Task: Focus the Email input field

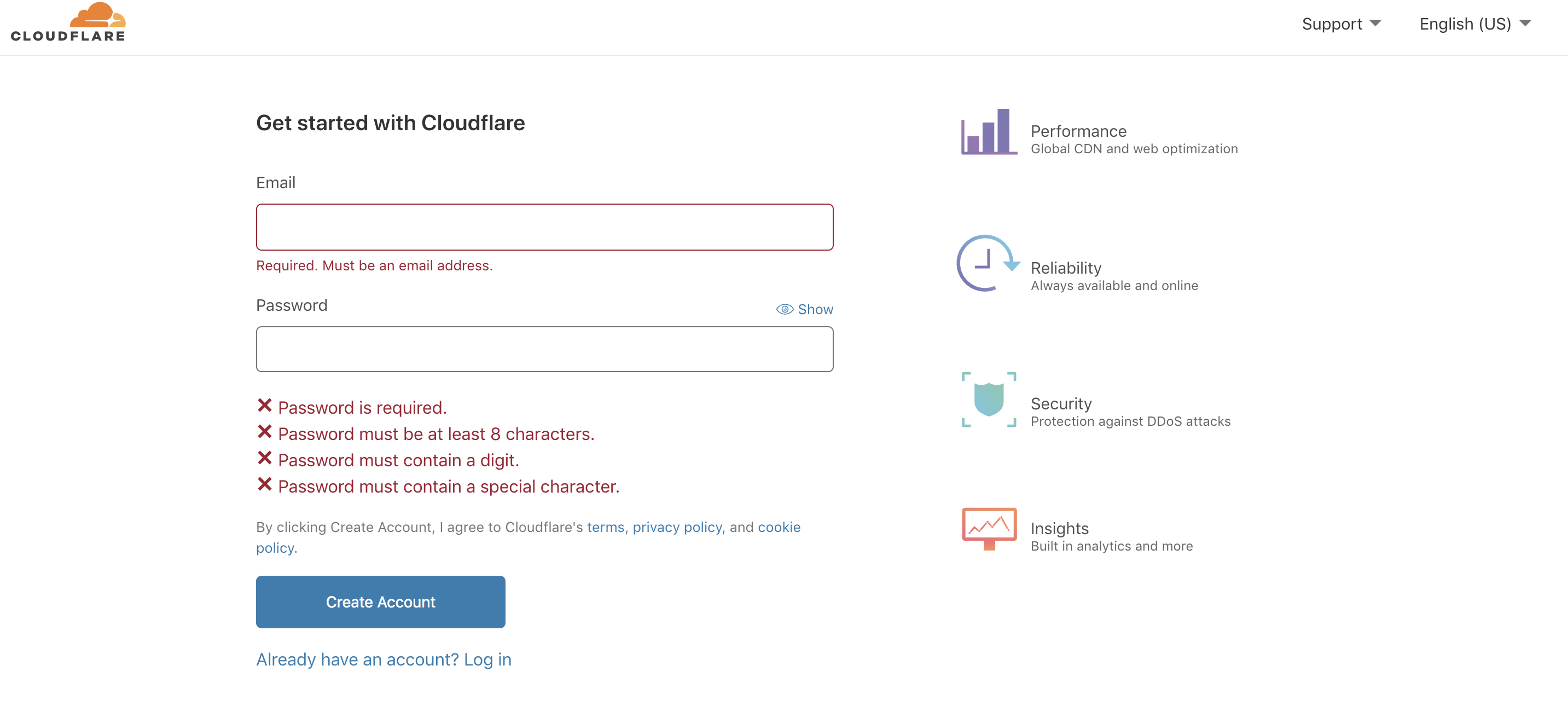Action: click(544, 227)
